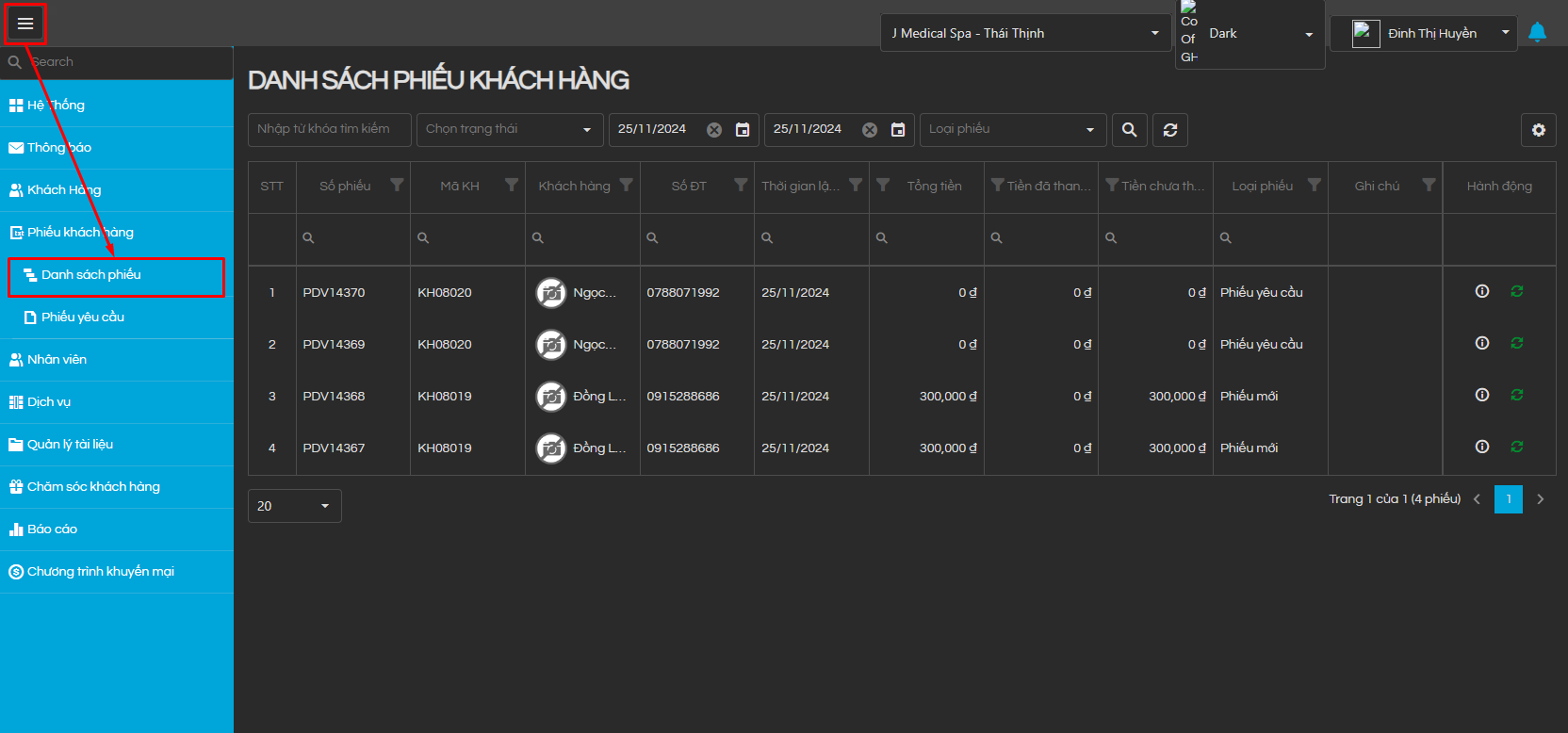The width and height of the screenshot is (1568, 733).
Task: Click the keyword search input field
Action: pos(329,130)
